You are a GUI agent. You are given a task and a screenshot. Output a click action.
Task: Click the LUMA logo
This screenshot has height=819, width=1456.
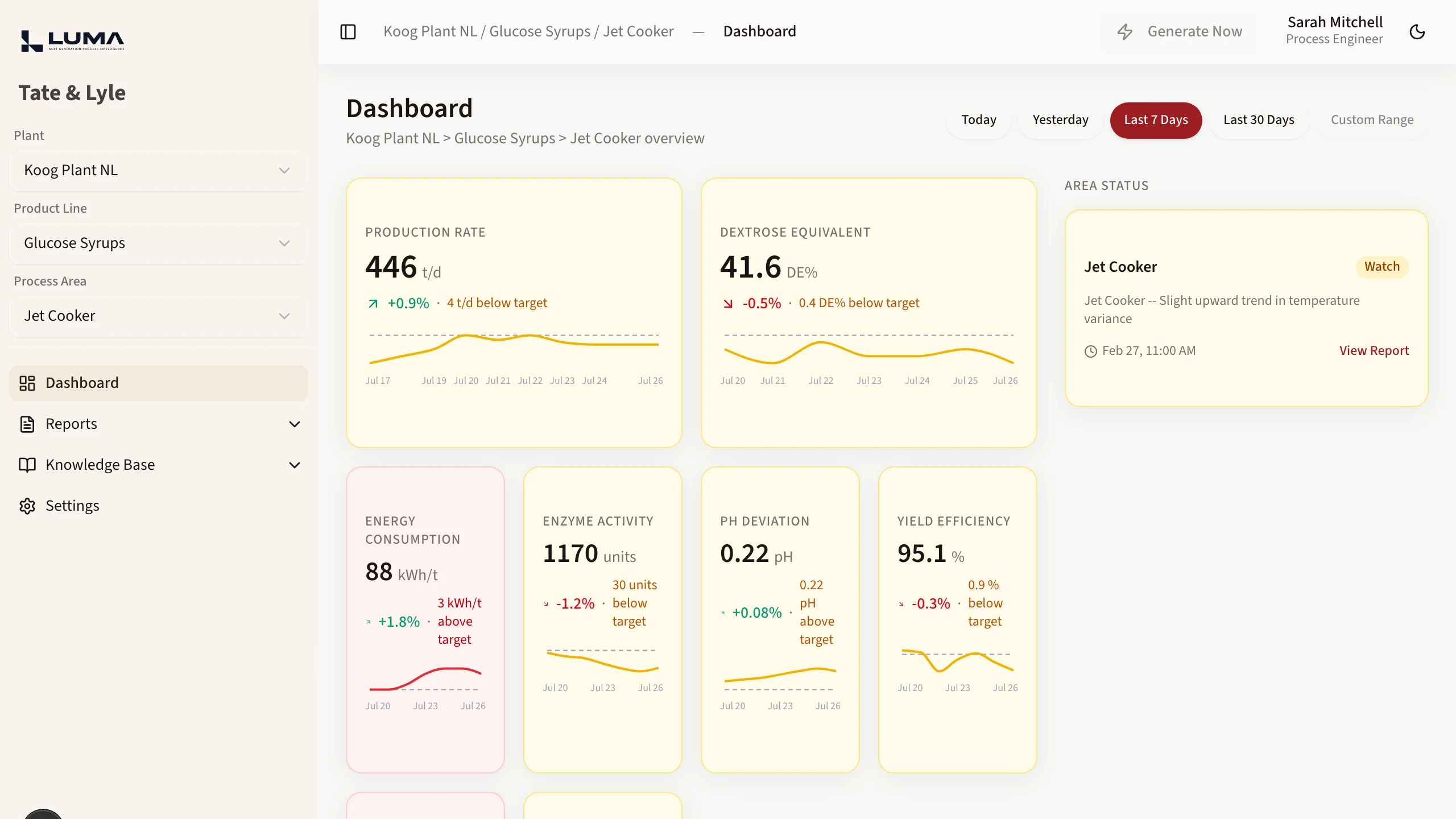click(72, 40)
